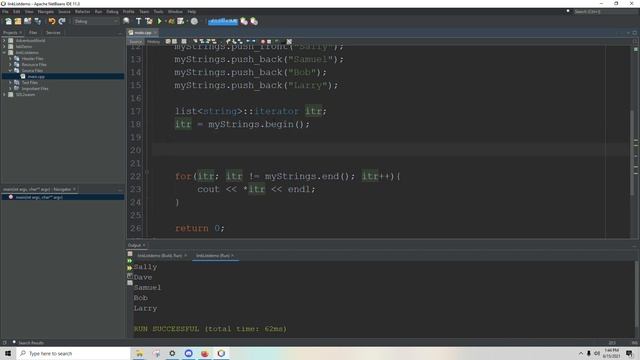Select the main.cpp editor tab
The height and width of the screenshot is (360, 640).
143,32
